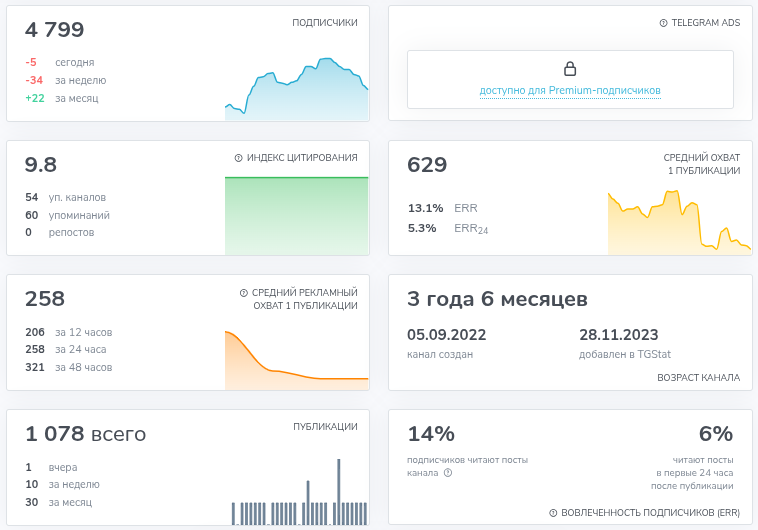Click the question icon after 'канала' text

448,473
